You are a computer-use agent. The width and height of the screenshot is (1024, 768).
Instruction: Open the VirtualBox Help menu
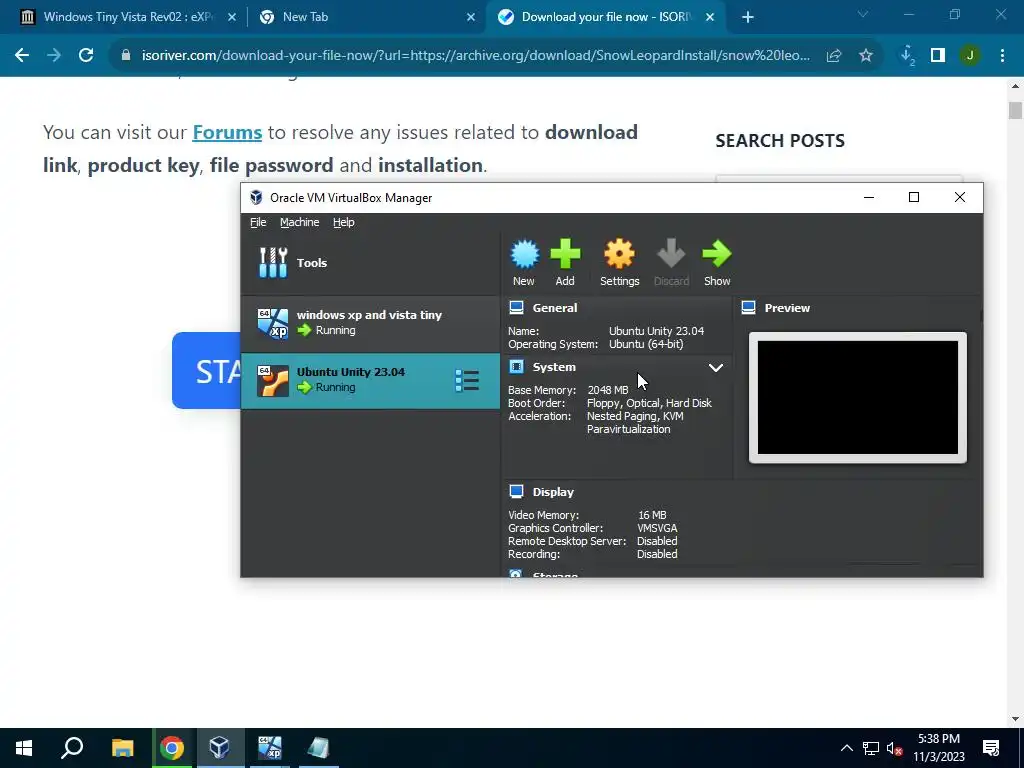(x=344, y=222)
